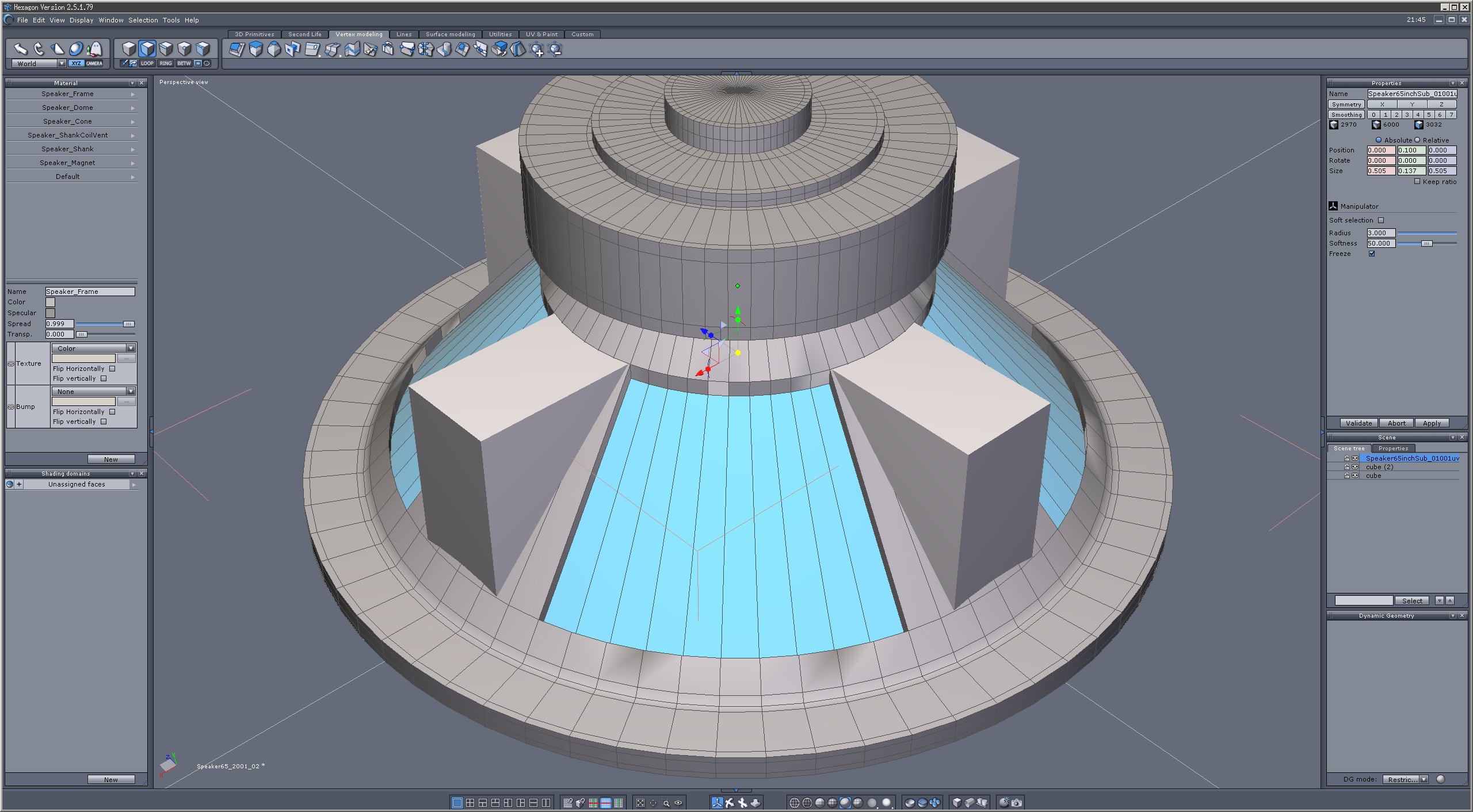
Task: Adjust the Softness slider handle
Action: tap(1426, 244)
